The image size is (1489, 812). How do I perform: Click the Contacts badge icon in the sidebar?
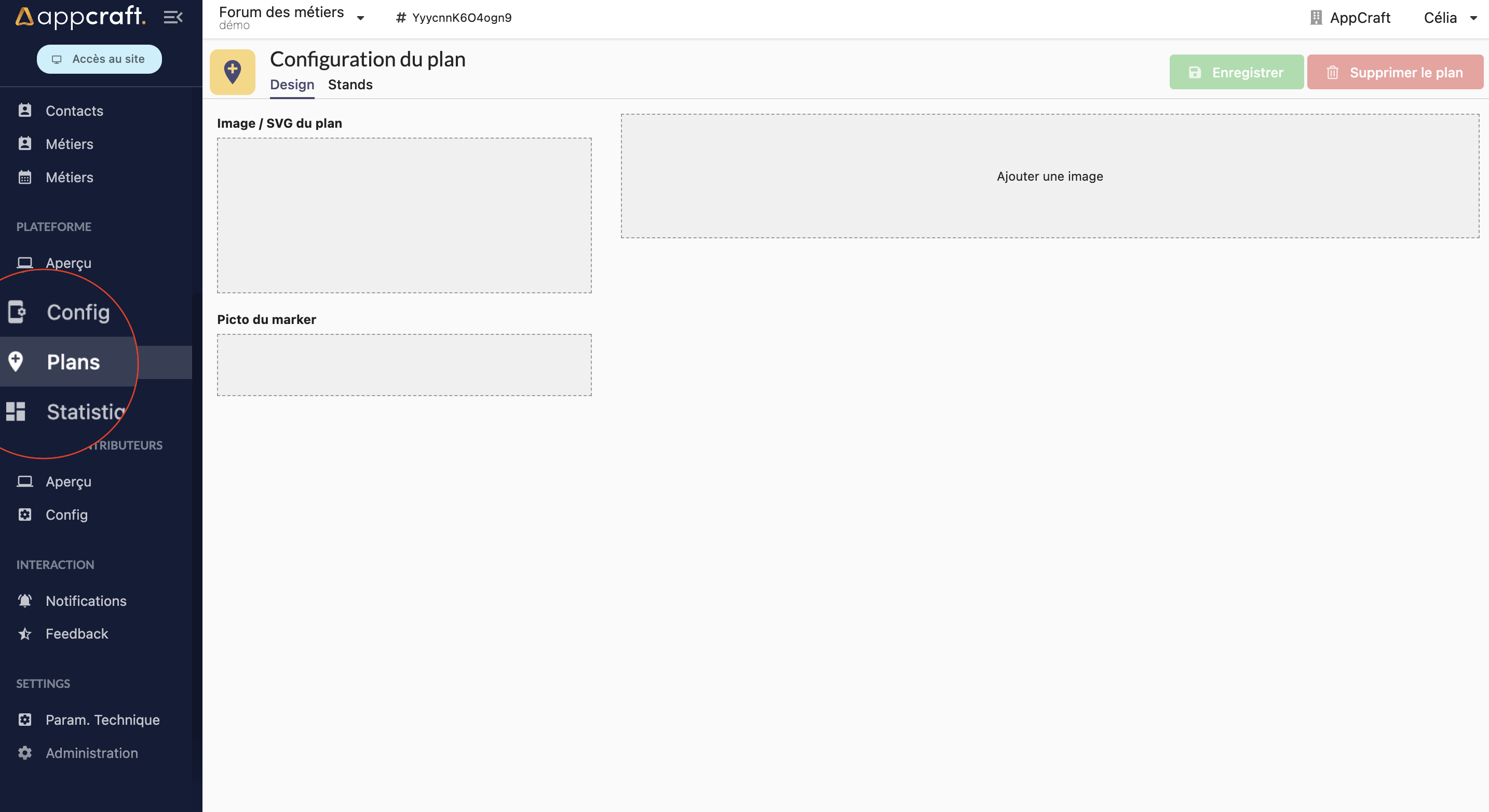25,111
